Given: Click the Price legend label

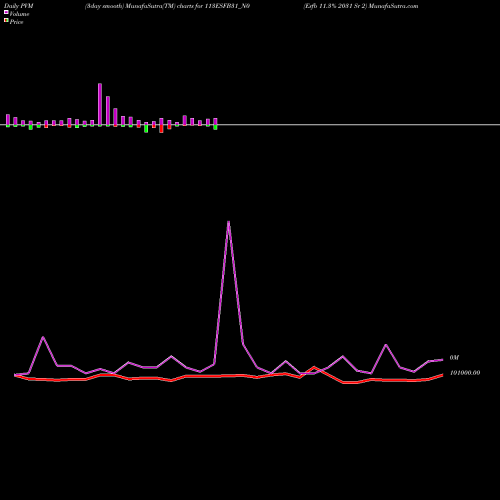Looking at the screenshot, I should coord(16,22).
